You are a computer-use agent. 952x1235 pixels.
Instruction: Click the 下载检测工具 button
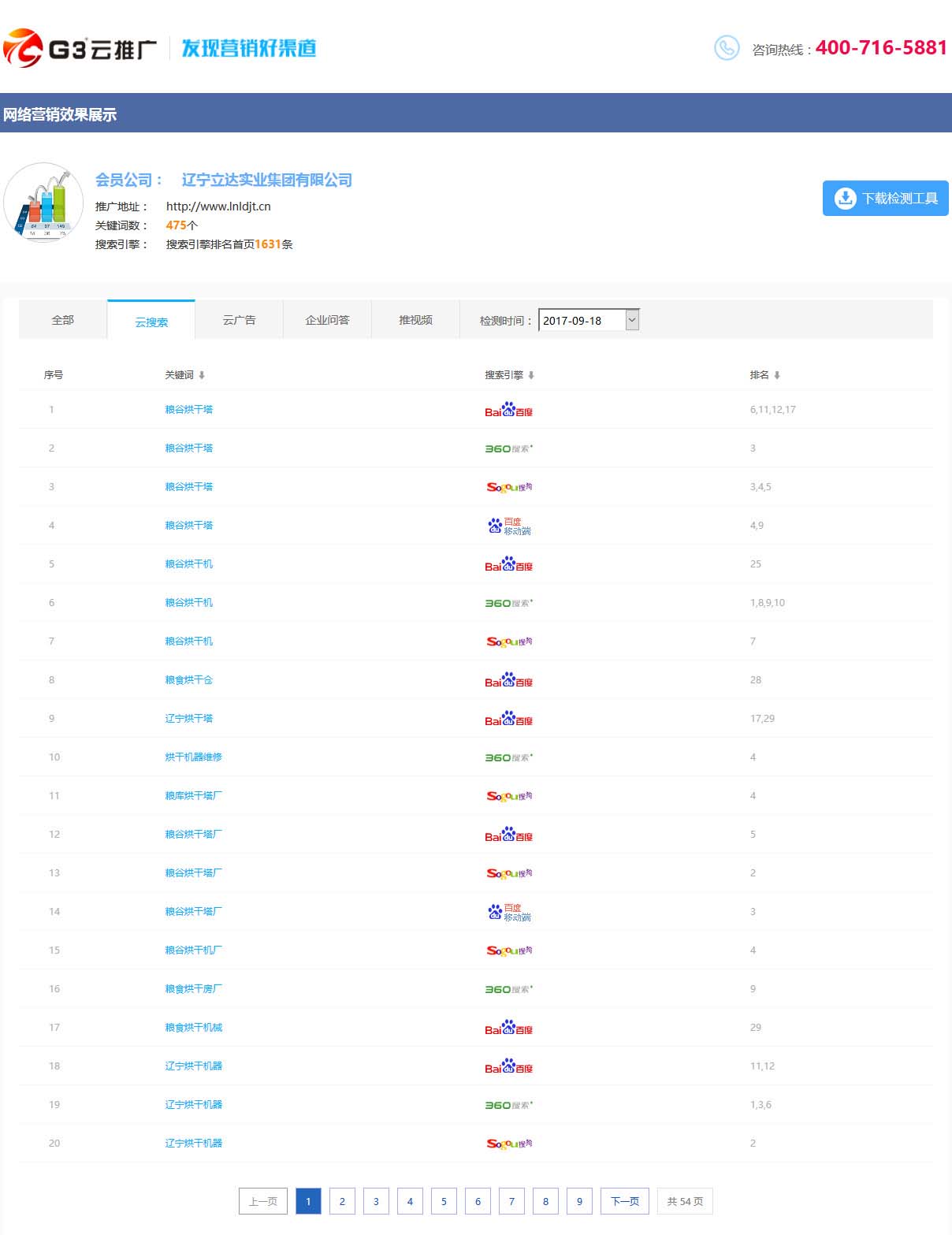click(x=885, y=199)
